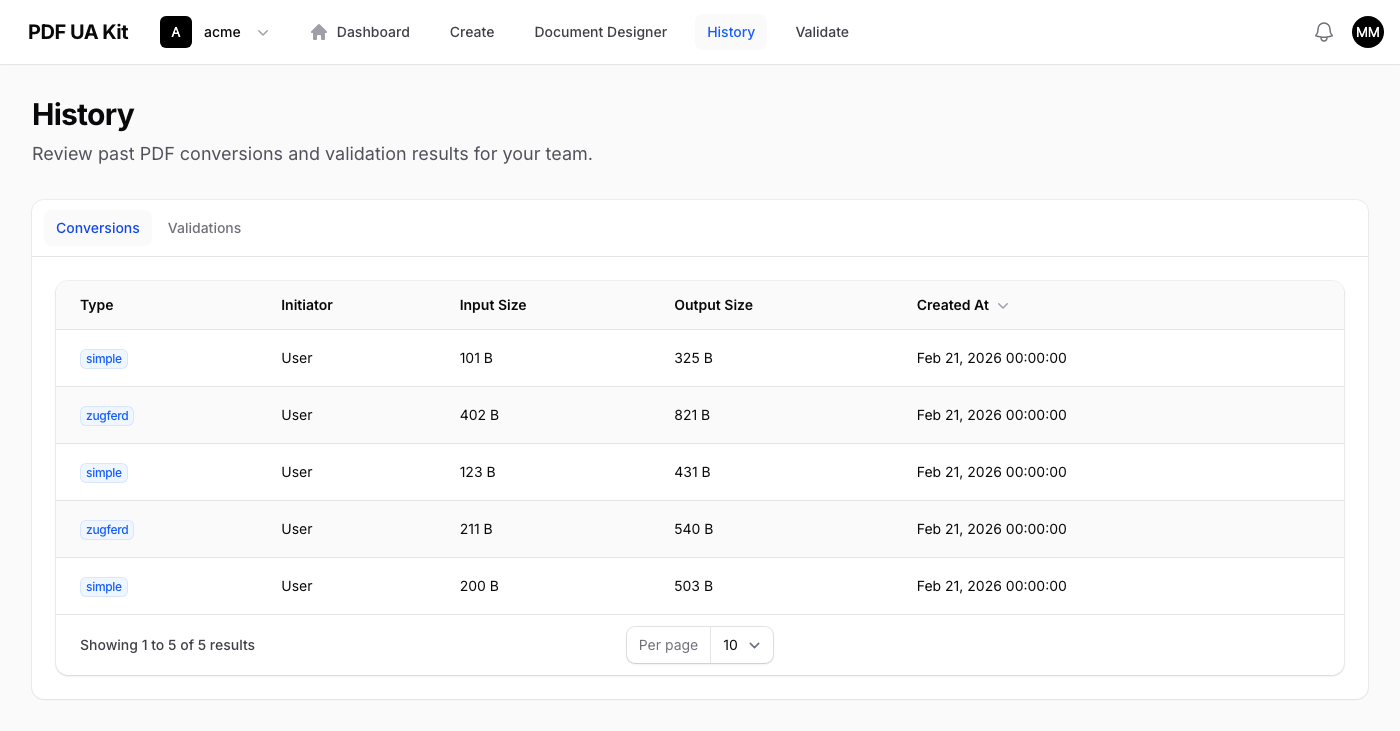The image size is (1400, 731).
Task: Click the second zugferd type badge
Action: (x=106, y=529)
